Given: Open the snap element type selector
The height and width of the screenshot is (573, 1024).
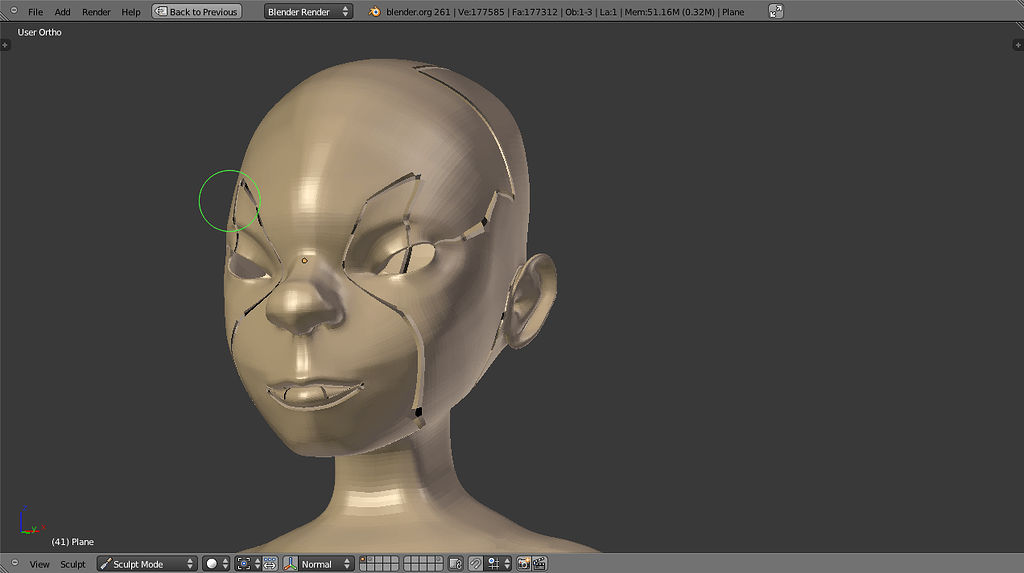Looking at the screenshot, I should 499,563.
